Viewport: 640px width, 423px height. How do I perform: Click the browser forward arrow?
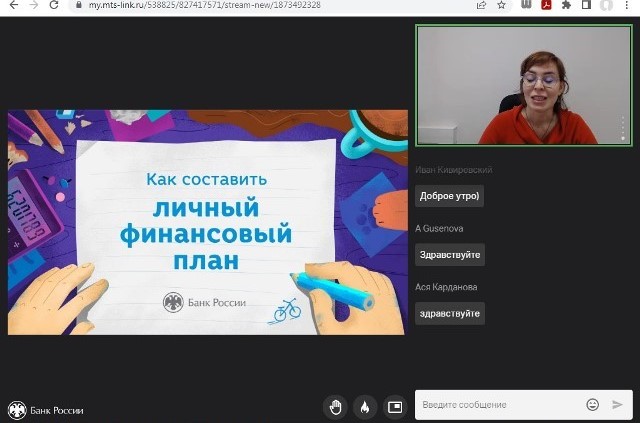pyautogui.click(x=34, y=5)
